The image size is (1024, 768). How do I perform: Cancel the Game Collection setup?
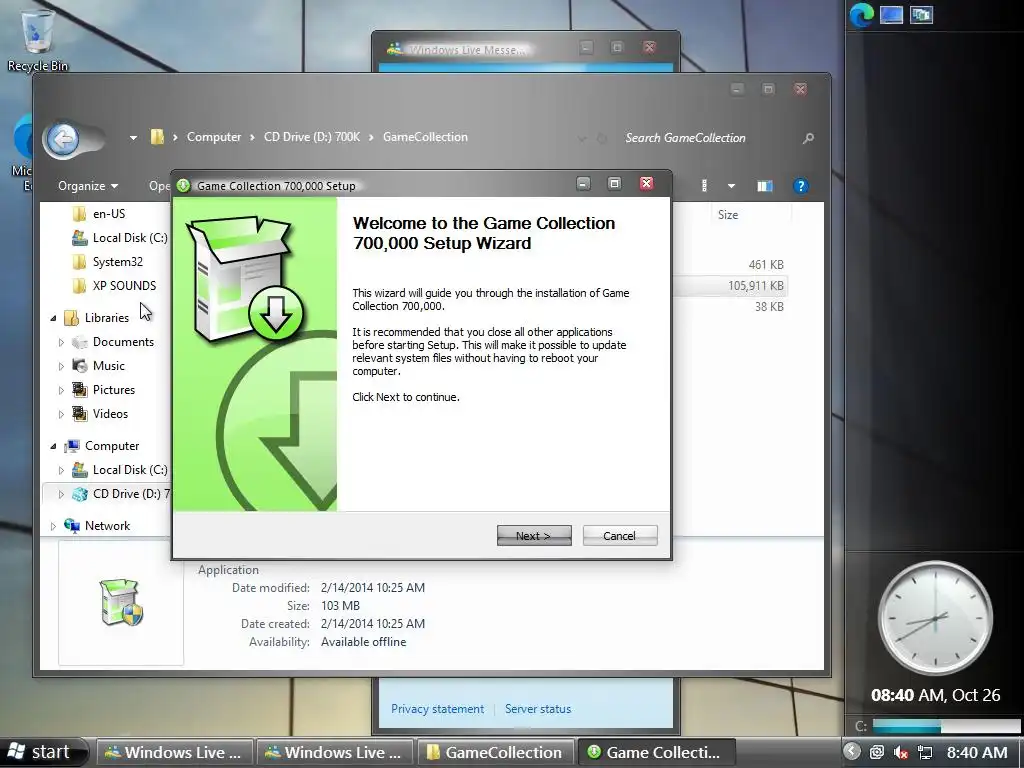[x=620, y=536]
